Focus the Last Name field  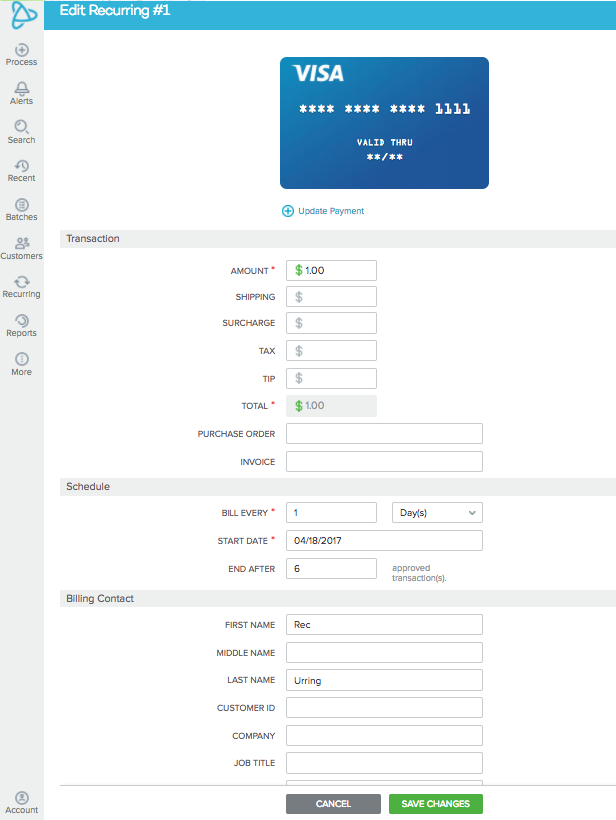point(384,680)
